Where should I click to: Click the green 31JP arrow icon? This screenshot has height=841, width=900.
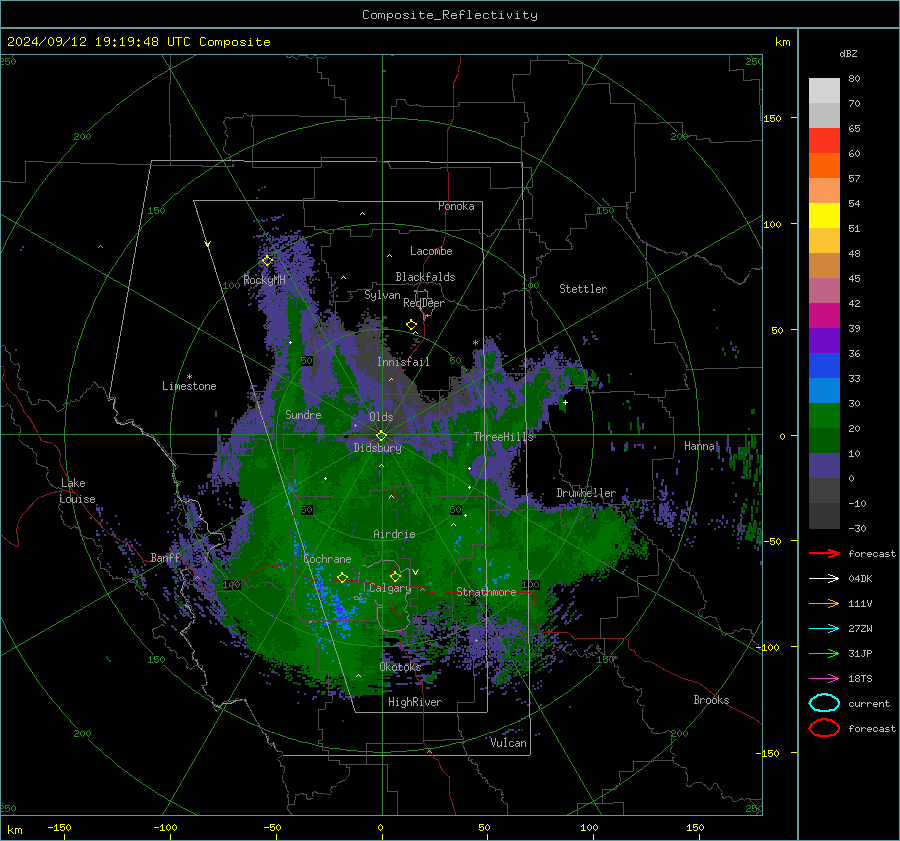click(824, 653)
